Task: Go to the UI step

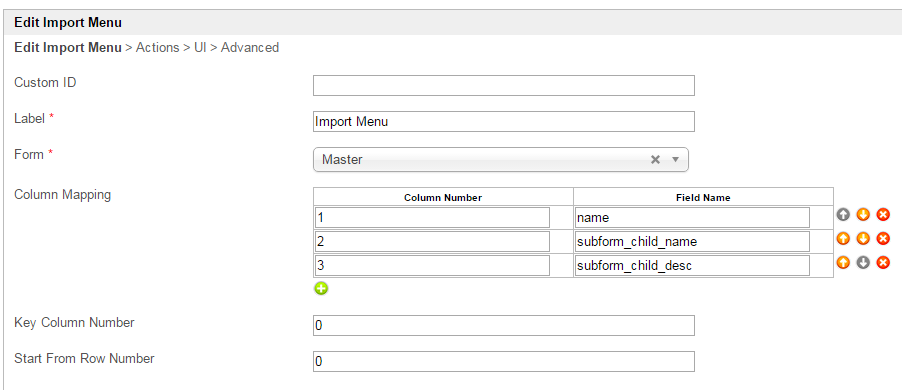Action: pos(200,47)
